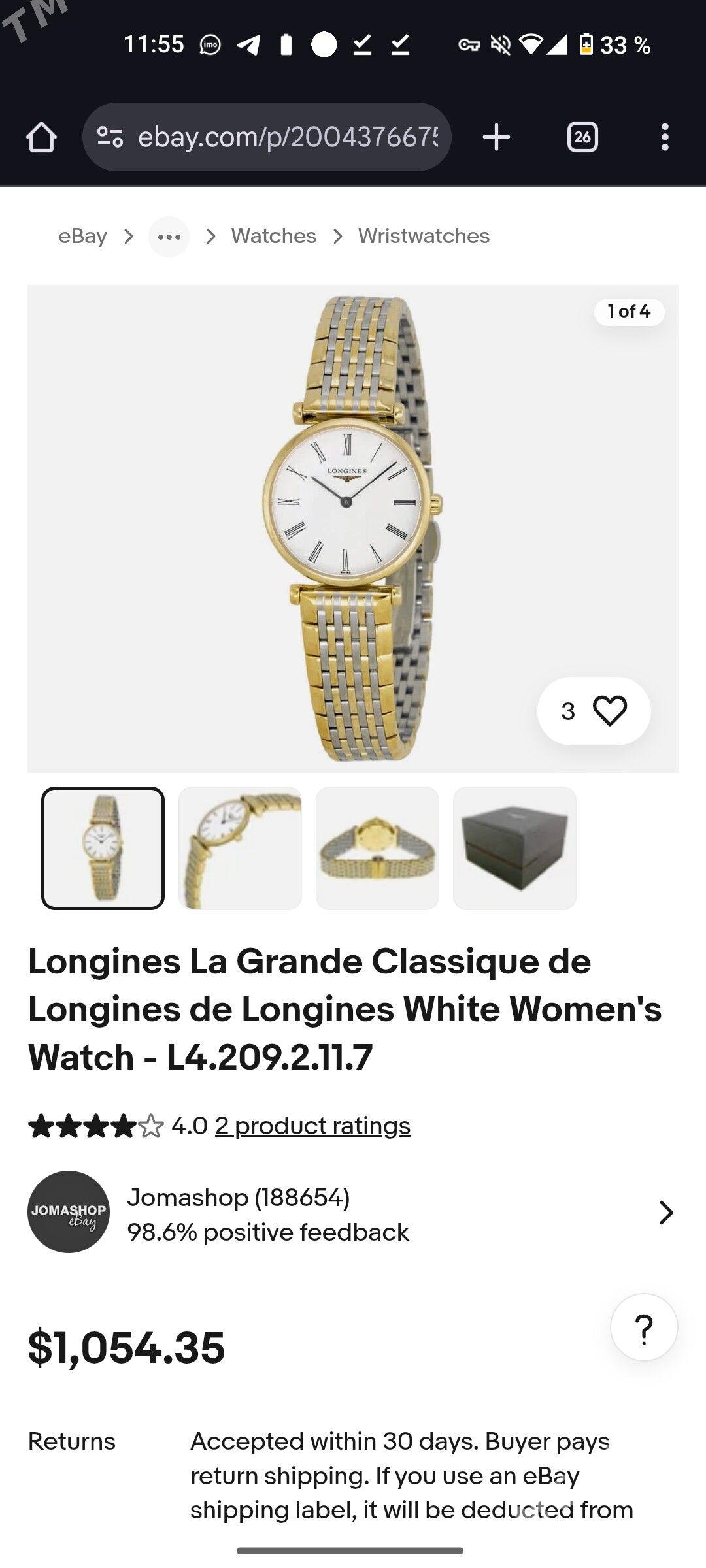Open 2 product ratings link
This screenshot has height=1568, width=706.
pyautogui.click(x=313, y=1126)
